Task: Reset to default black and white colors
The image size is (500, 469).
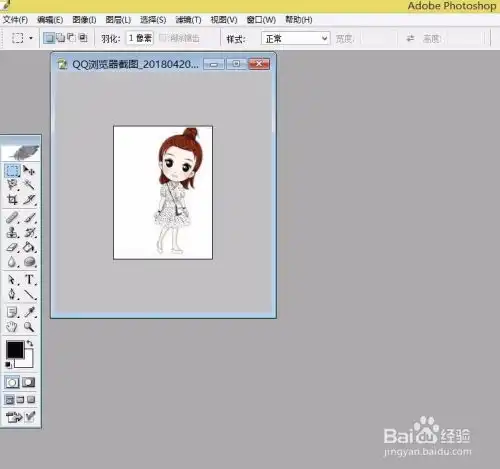Action: point(8,365)
